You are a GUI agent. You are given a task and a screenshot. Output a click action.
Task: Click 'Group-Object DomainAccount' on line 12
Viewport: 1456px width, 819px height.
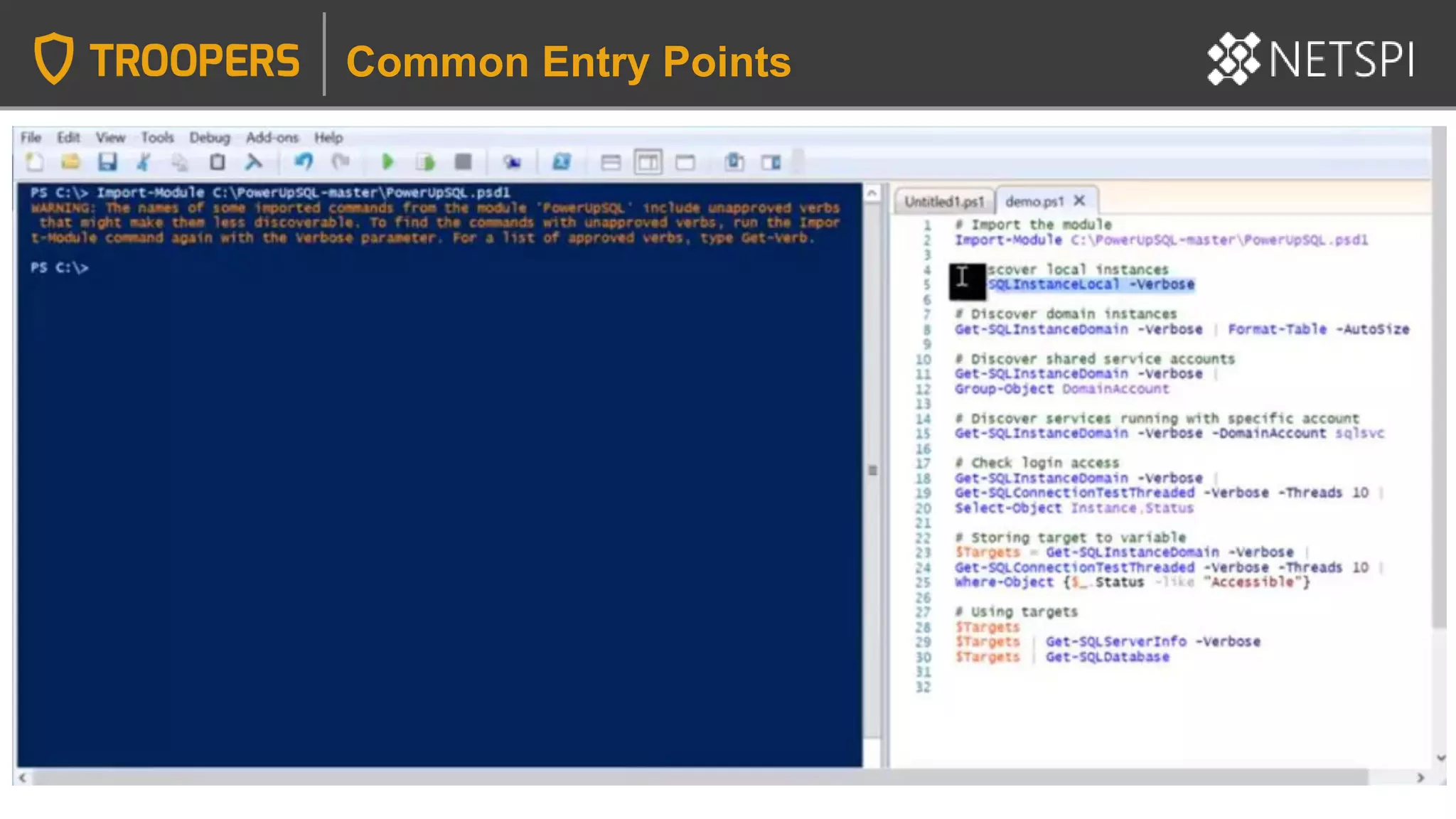pyautogui.click(x=1061, y=389)
